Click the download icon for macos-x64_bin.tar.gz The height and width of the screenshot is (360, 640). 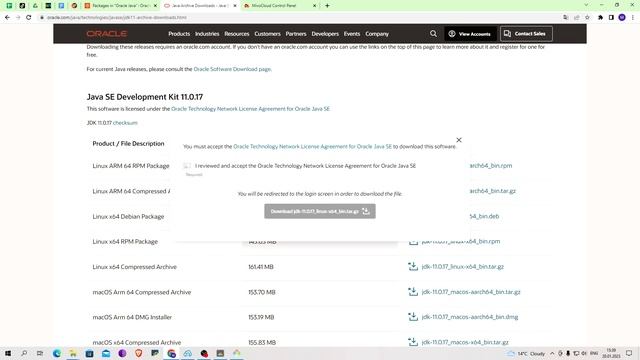[x=413, y=342]
